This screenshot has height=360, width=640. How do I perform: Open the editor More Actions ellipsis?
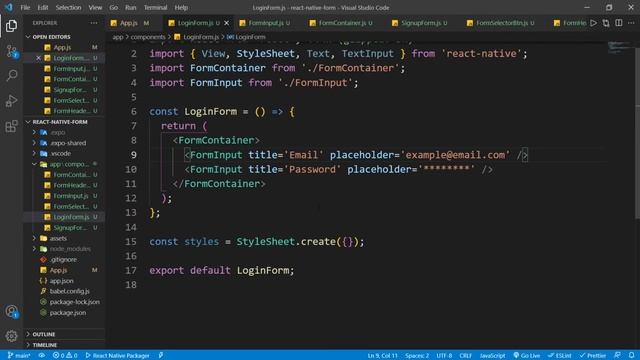click(x=631, y=23)
